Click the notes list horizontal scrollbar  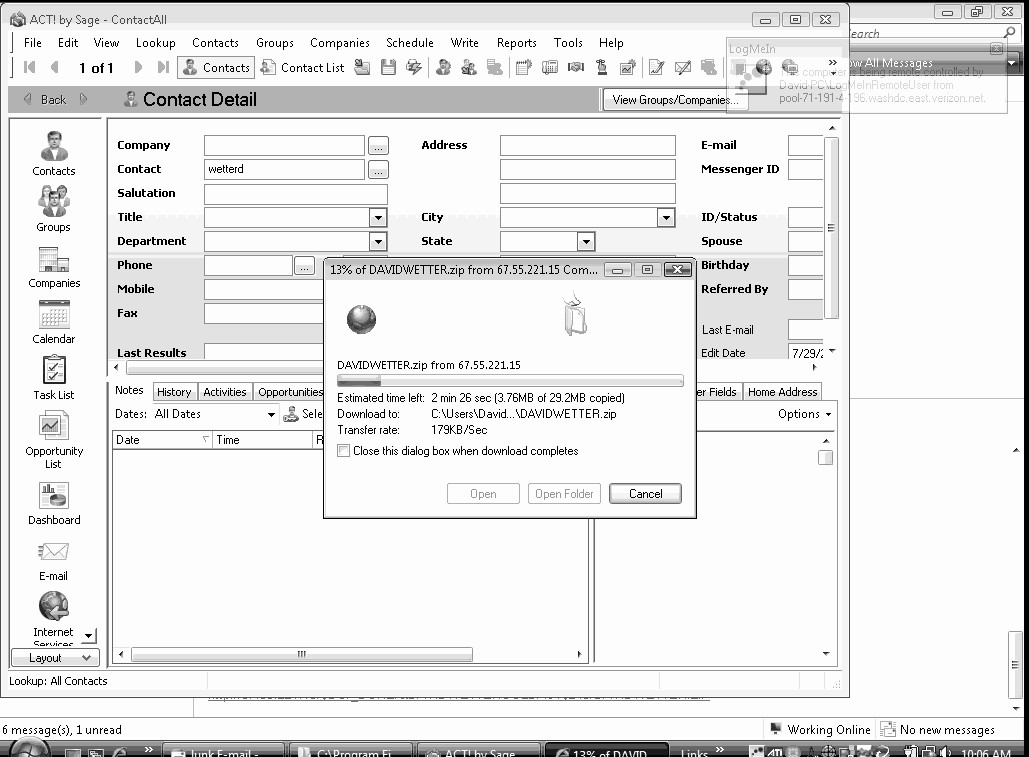301,654
